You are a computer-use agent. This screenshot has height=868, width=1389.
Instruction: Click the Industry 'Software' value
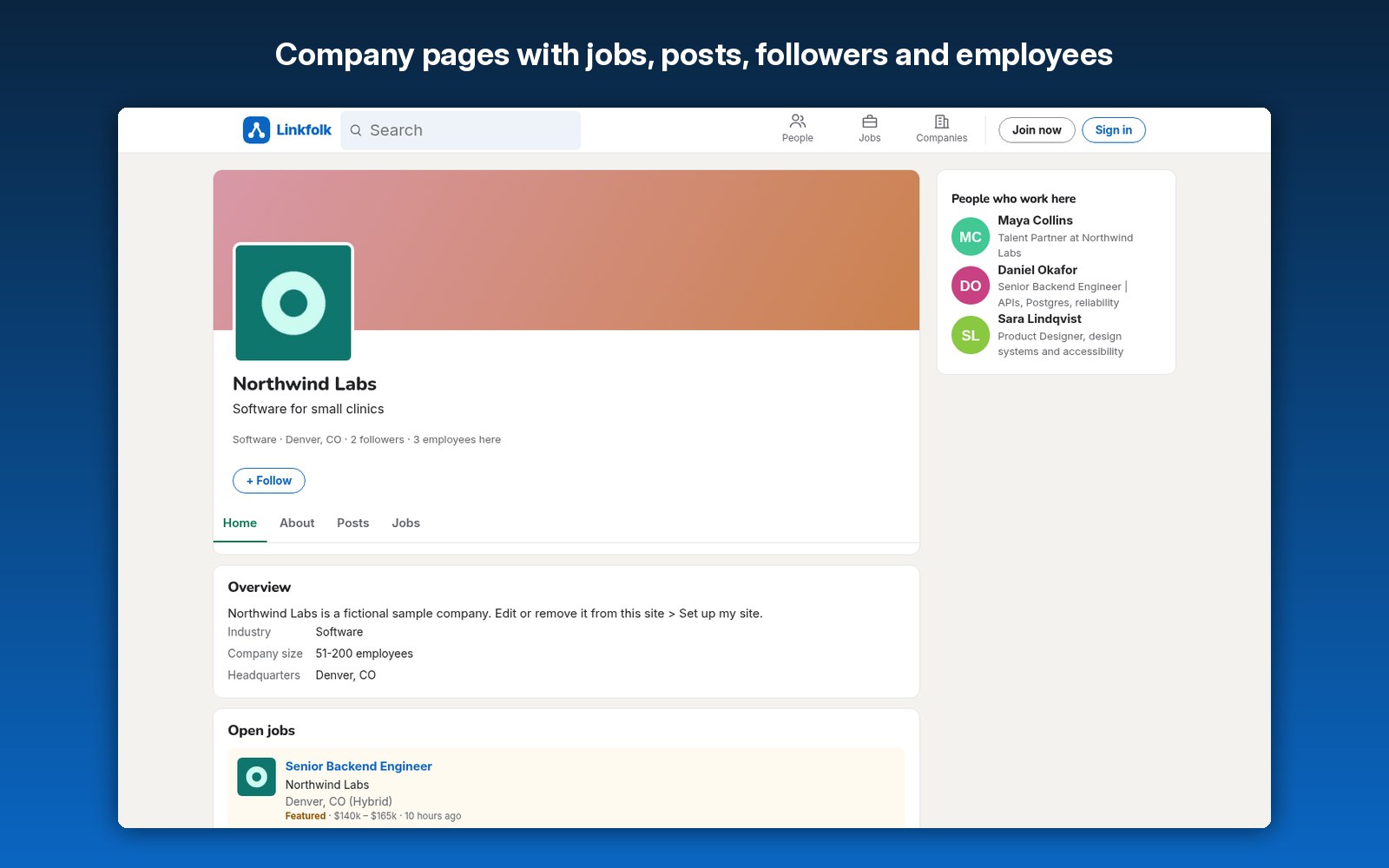339,632
